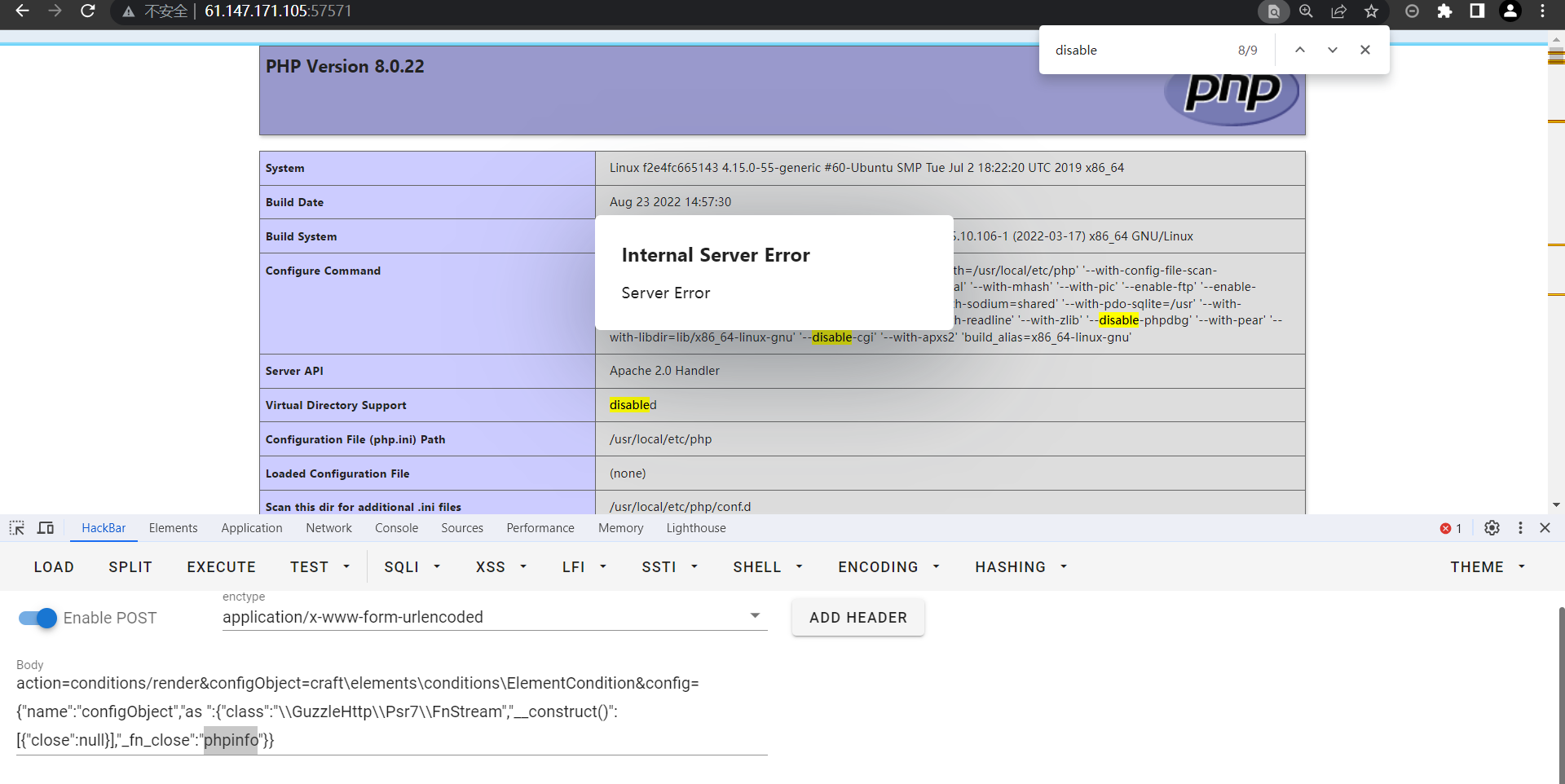Select the DevTools inspect element icon
Viewport: 1565px width, 784px height.
tap(17, 528)
